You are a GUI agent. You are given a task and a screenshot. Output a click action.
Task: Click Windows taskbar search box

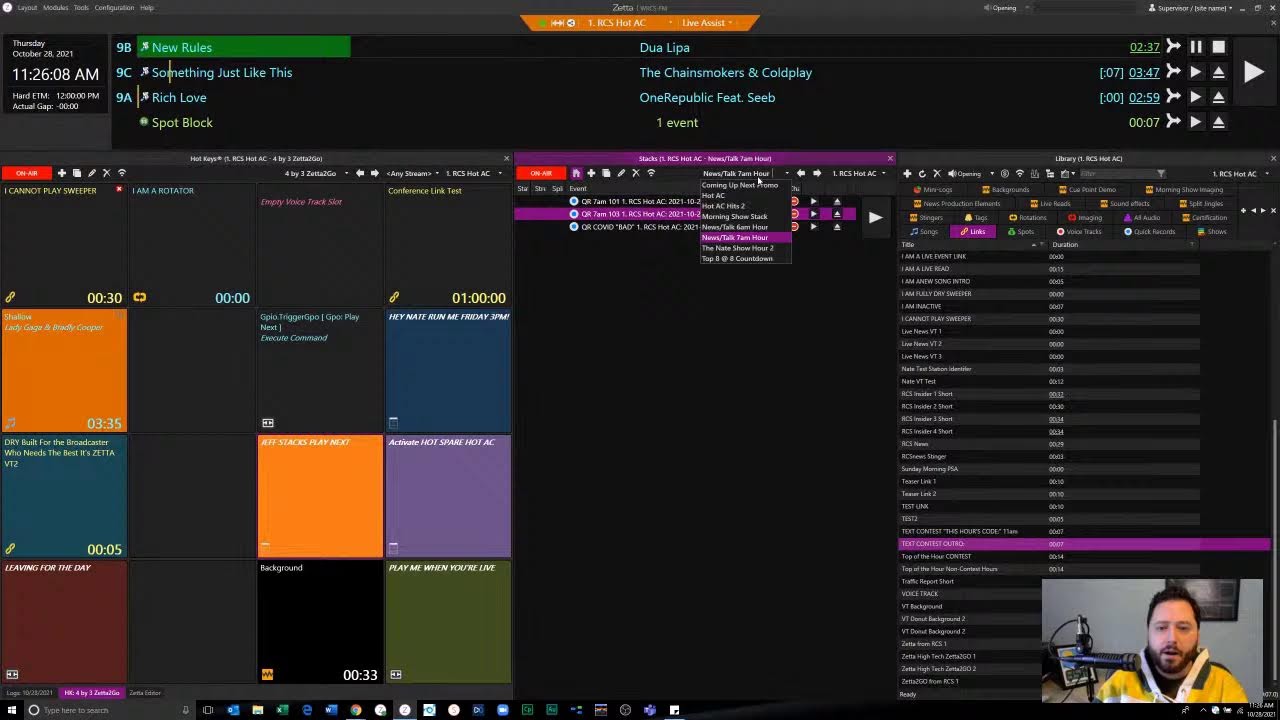point(110,710)
